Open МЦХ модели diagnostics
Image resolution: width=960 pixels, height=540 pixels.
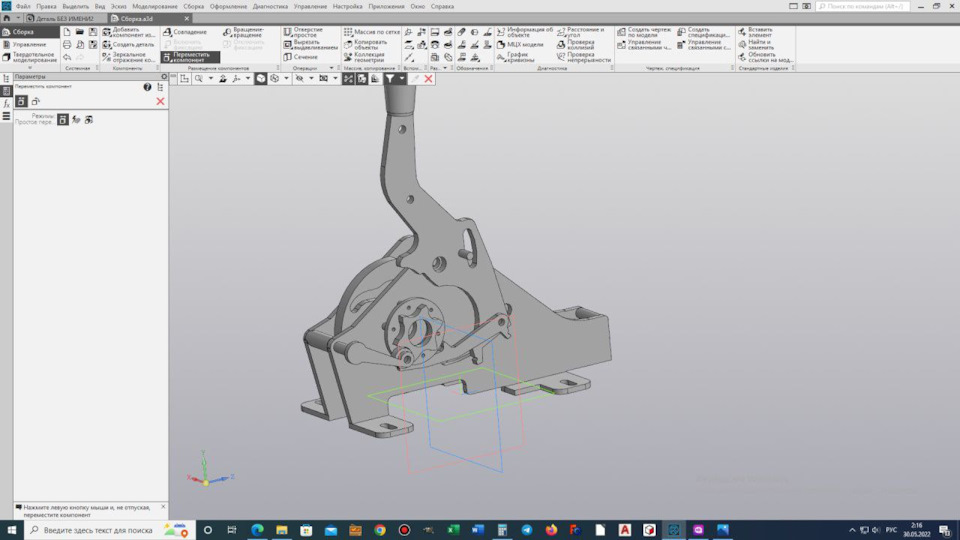pyautogui.click(x=520, y=45)
